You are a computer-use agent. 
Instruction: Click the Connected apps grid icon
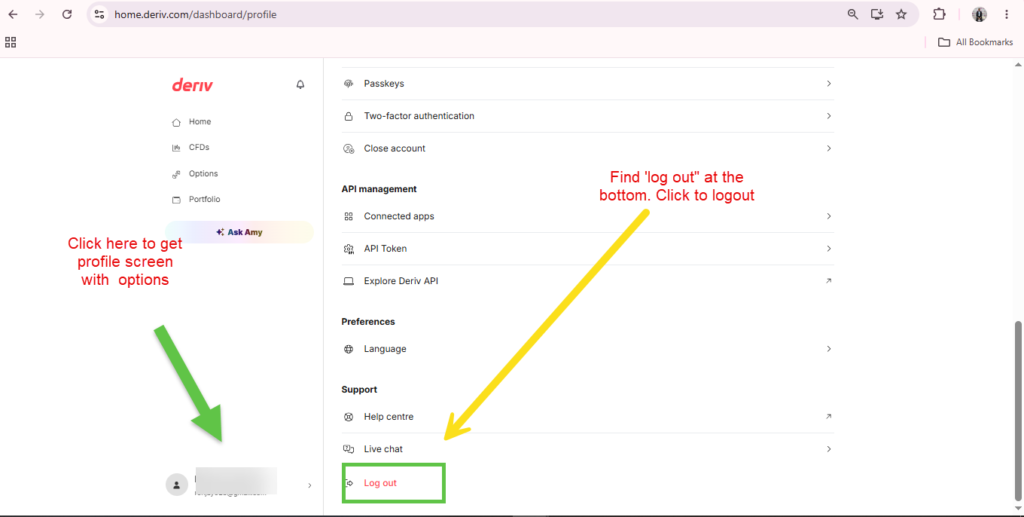[x=349, y=216]
